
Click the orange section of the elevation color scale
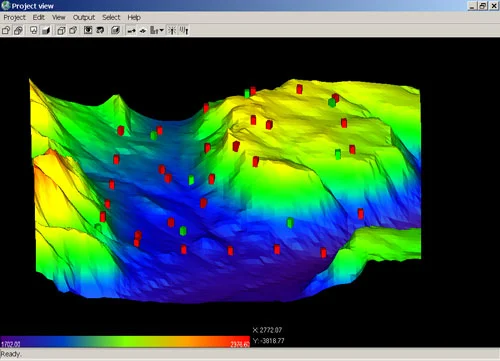(187, 342)
